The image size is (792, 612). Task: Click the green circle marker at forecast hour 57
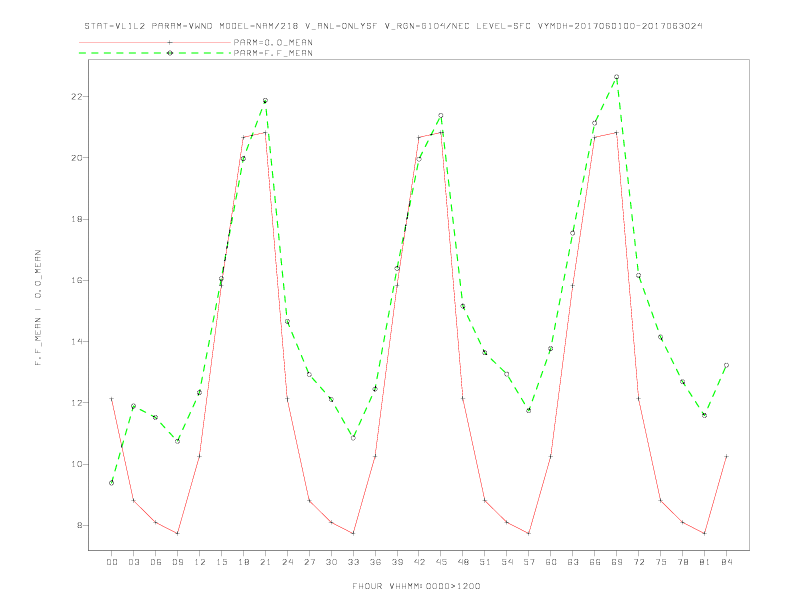tap(529, 411)
